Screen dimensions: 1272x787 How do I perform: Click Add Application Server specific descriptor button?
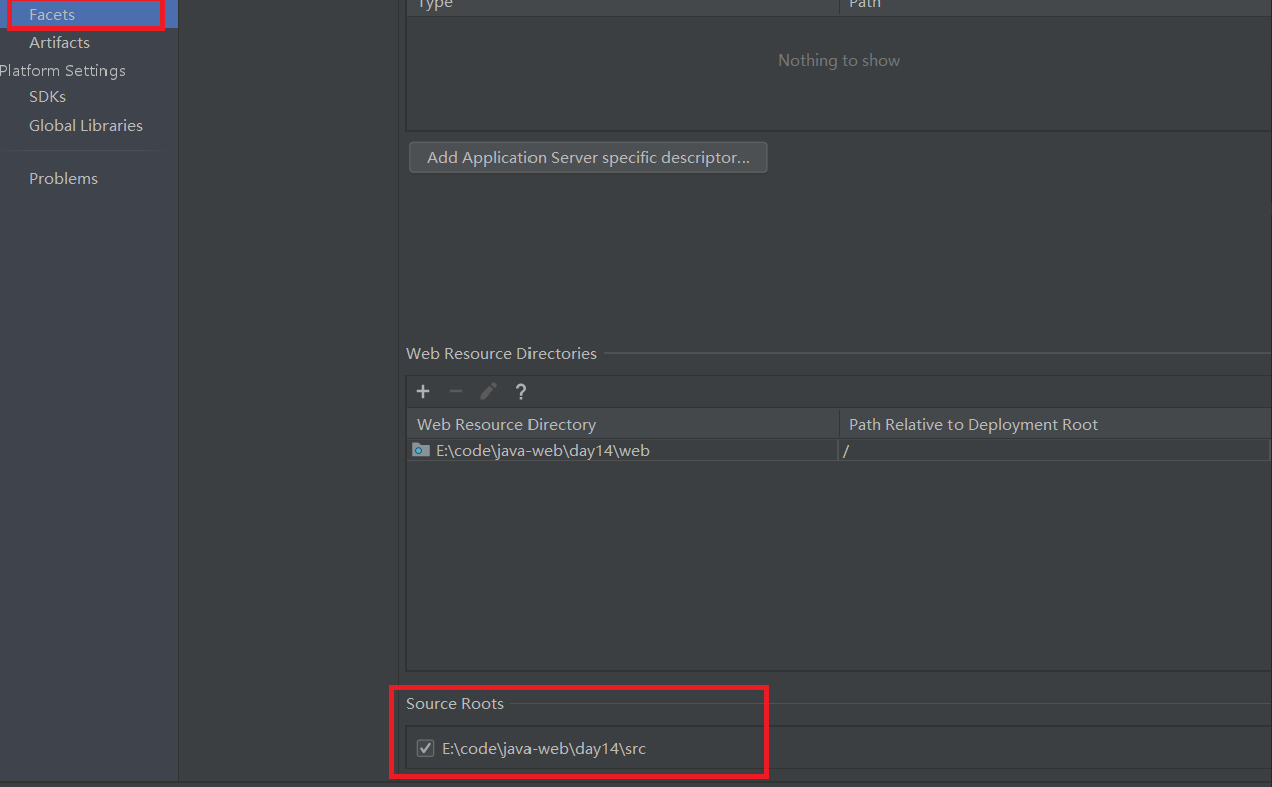pos(588,157)
